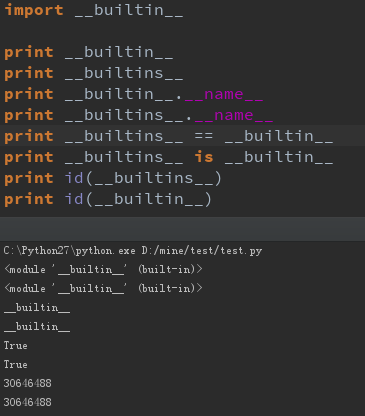Viewport: 365px width, 416px height.
Task: Click the 'print __builtins__.__name__' line
Action: [139, 115]
